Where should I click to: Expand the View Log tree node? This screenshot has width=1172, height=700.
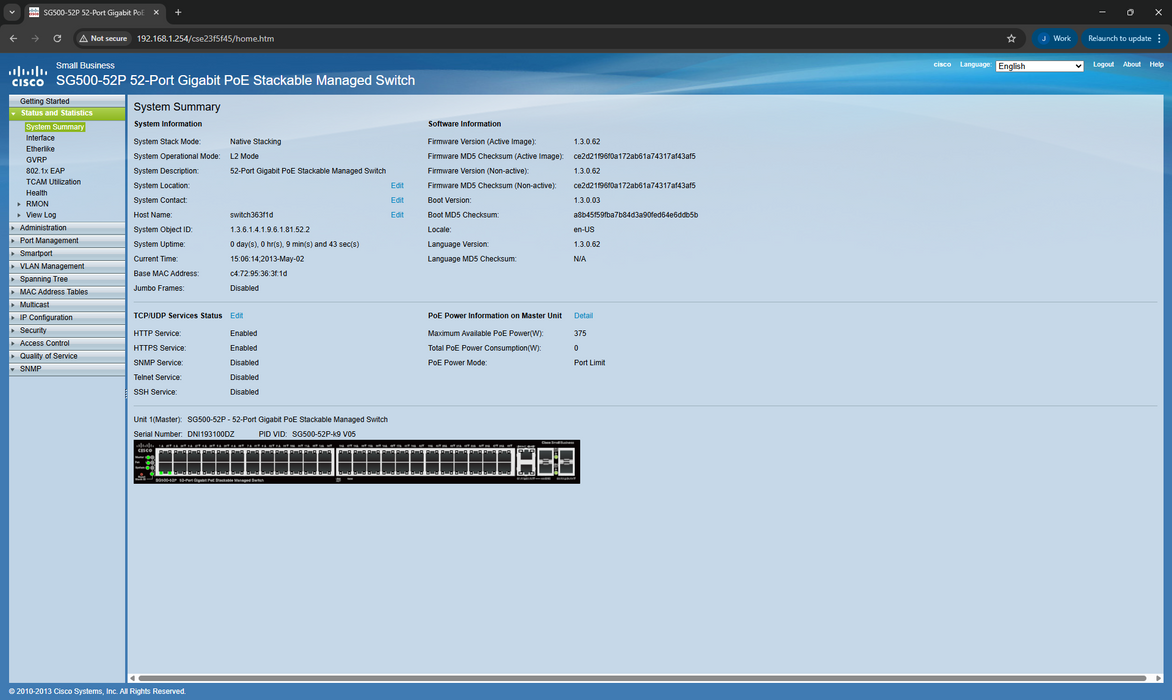click(19, 215)
